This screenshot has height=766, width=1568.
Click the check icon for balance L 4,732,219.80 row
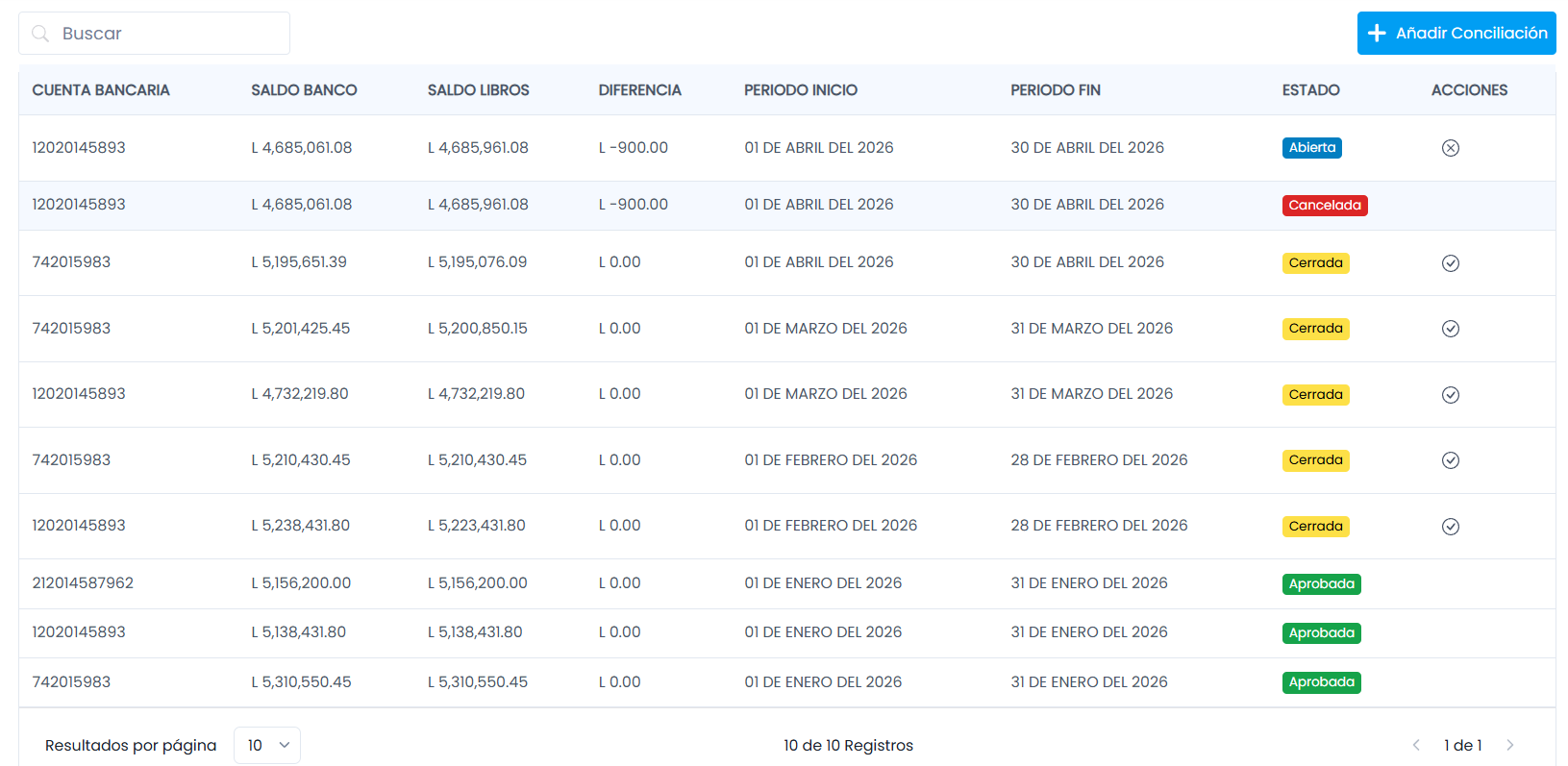click(1451, 395)
